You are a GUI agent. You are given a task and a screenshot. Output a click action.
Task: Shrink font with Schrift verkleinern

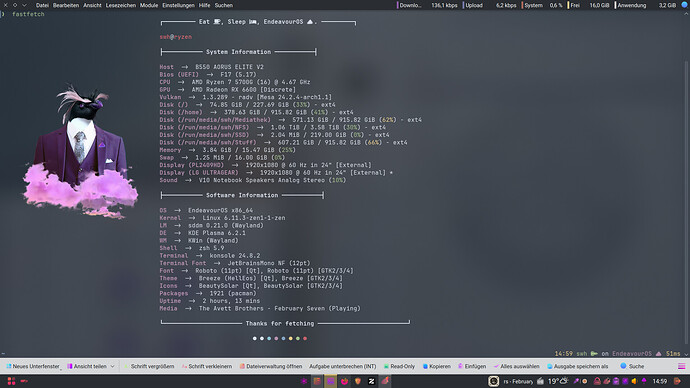click(x=206, y=366)
